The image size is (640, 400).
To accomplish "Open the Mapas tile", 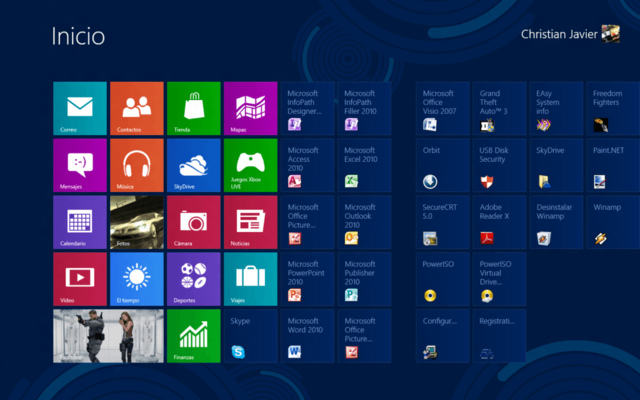I will pyautogui.click(x=251, y=108).
